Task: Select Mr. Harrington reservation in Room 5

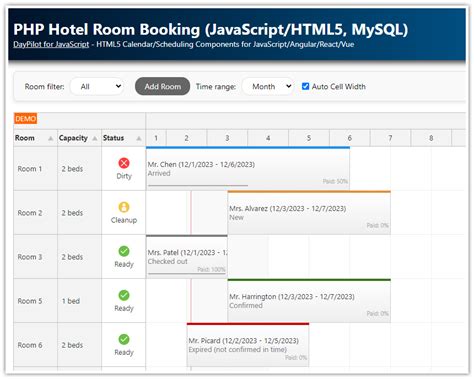Action: [x=309, y=301]
